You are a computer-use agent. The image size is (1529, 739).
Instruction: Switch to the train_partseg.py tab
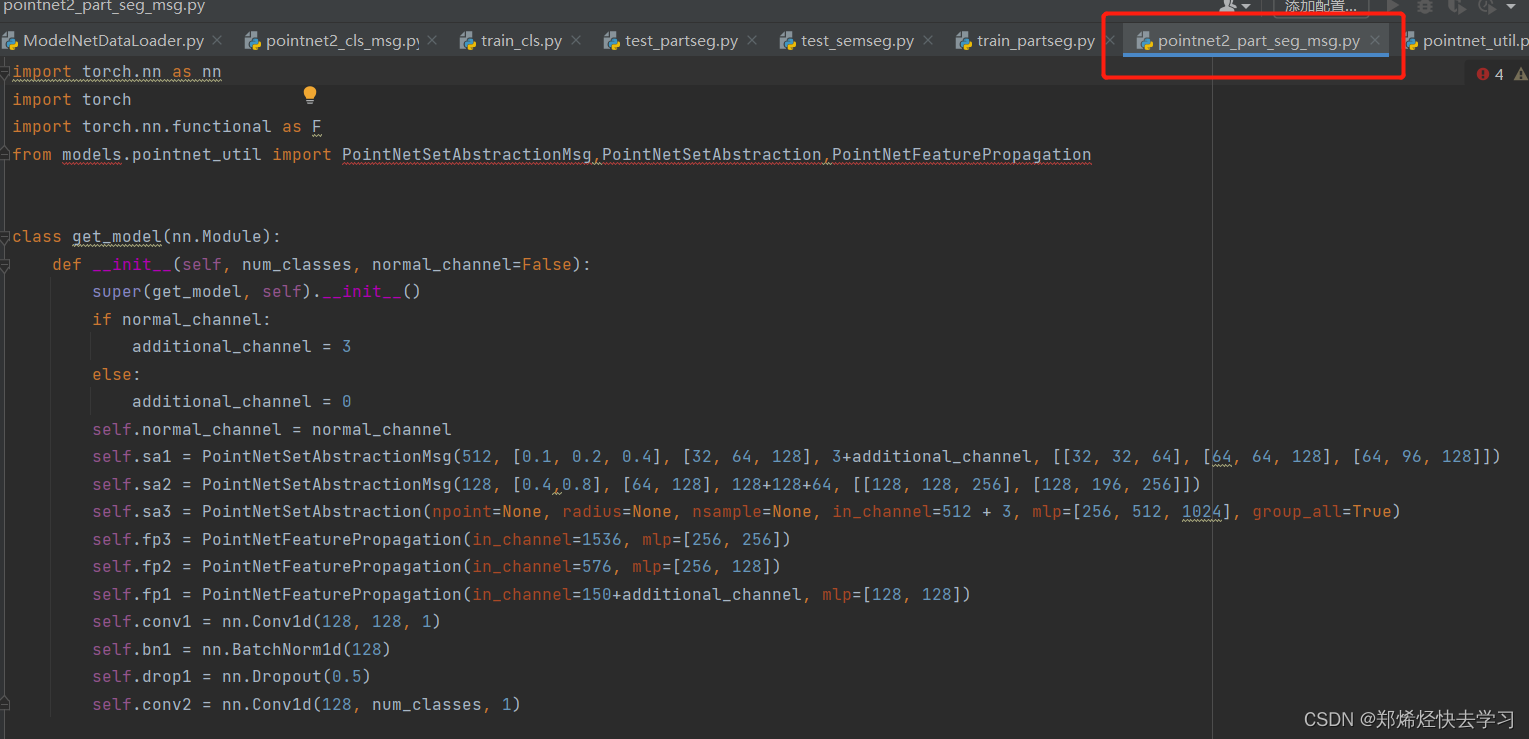click(1036, 41)
